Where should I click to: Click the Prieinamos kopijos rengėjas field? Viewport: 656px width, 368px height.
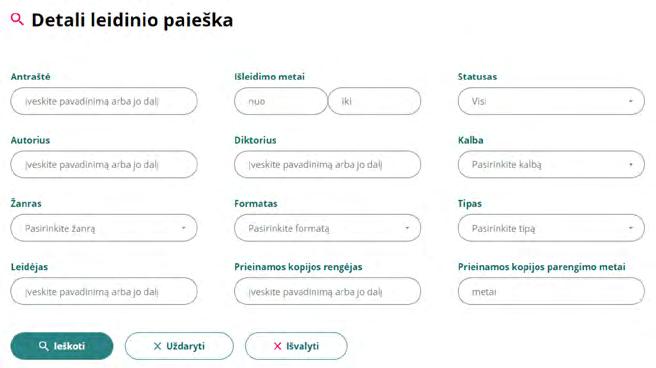pos(327,291)
